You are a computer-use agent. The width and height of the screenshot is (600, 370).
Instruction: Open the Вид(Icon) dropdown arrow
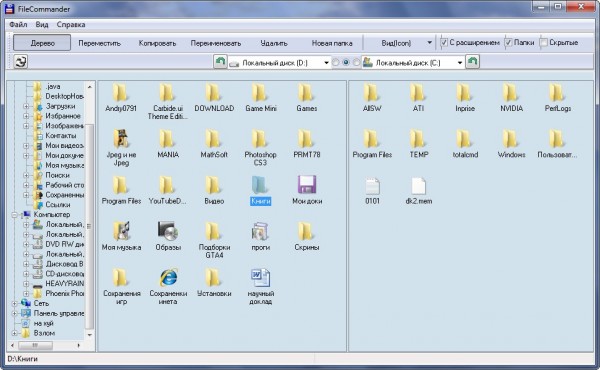click(x=429, y=43)
